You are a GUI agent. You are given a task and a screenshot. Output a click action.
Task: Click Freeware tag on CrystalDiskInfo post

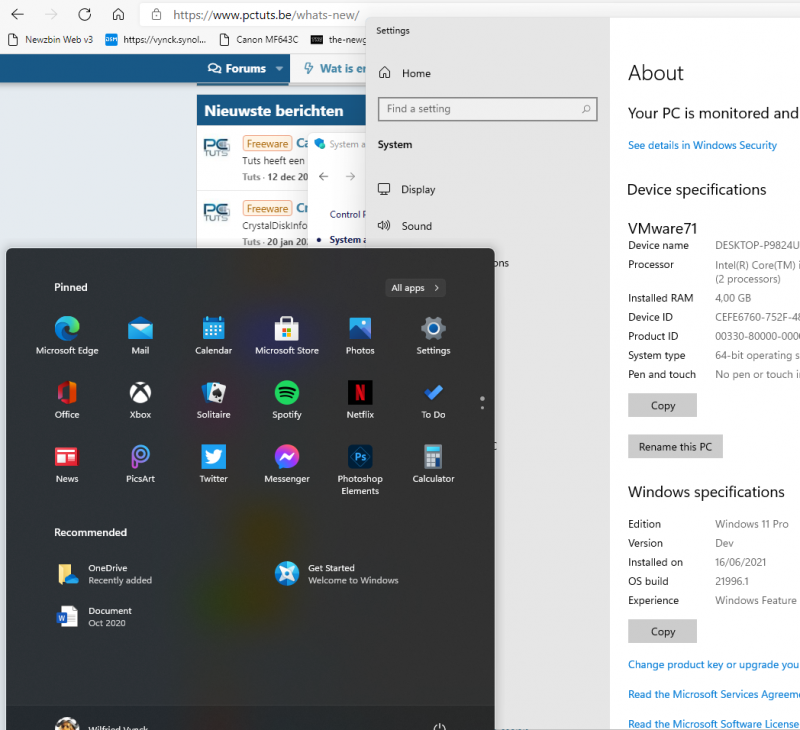(267, 208)
